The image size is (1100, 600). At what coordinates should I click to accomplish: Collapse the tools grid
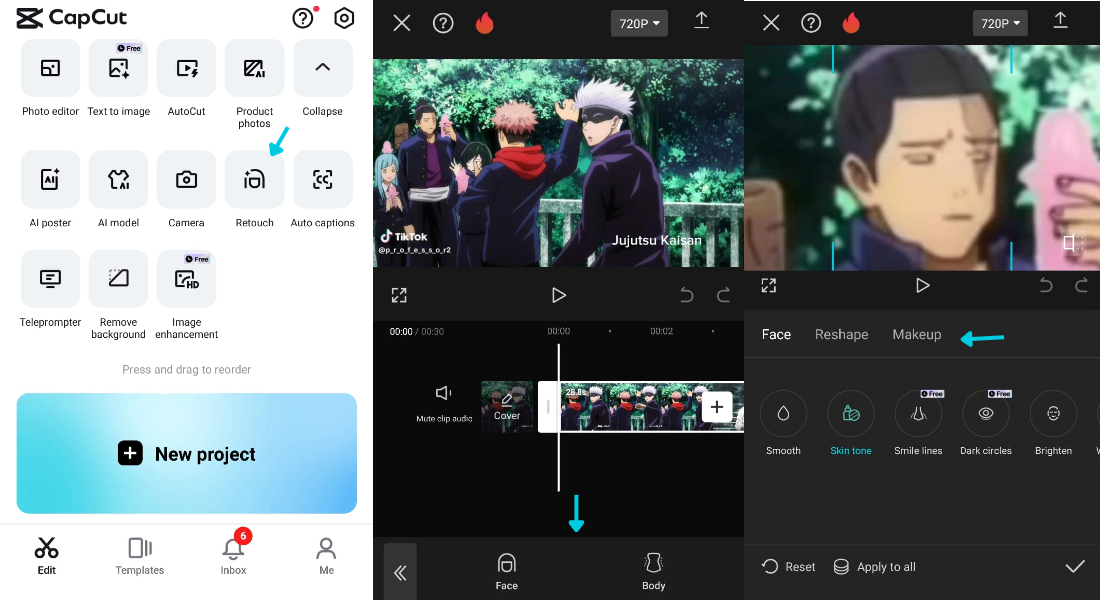pos(323,68)
